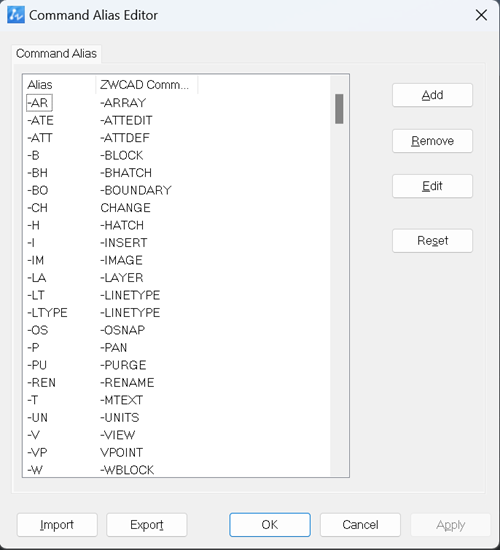Open Edit for the selected alias

point(432,186)
